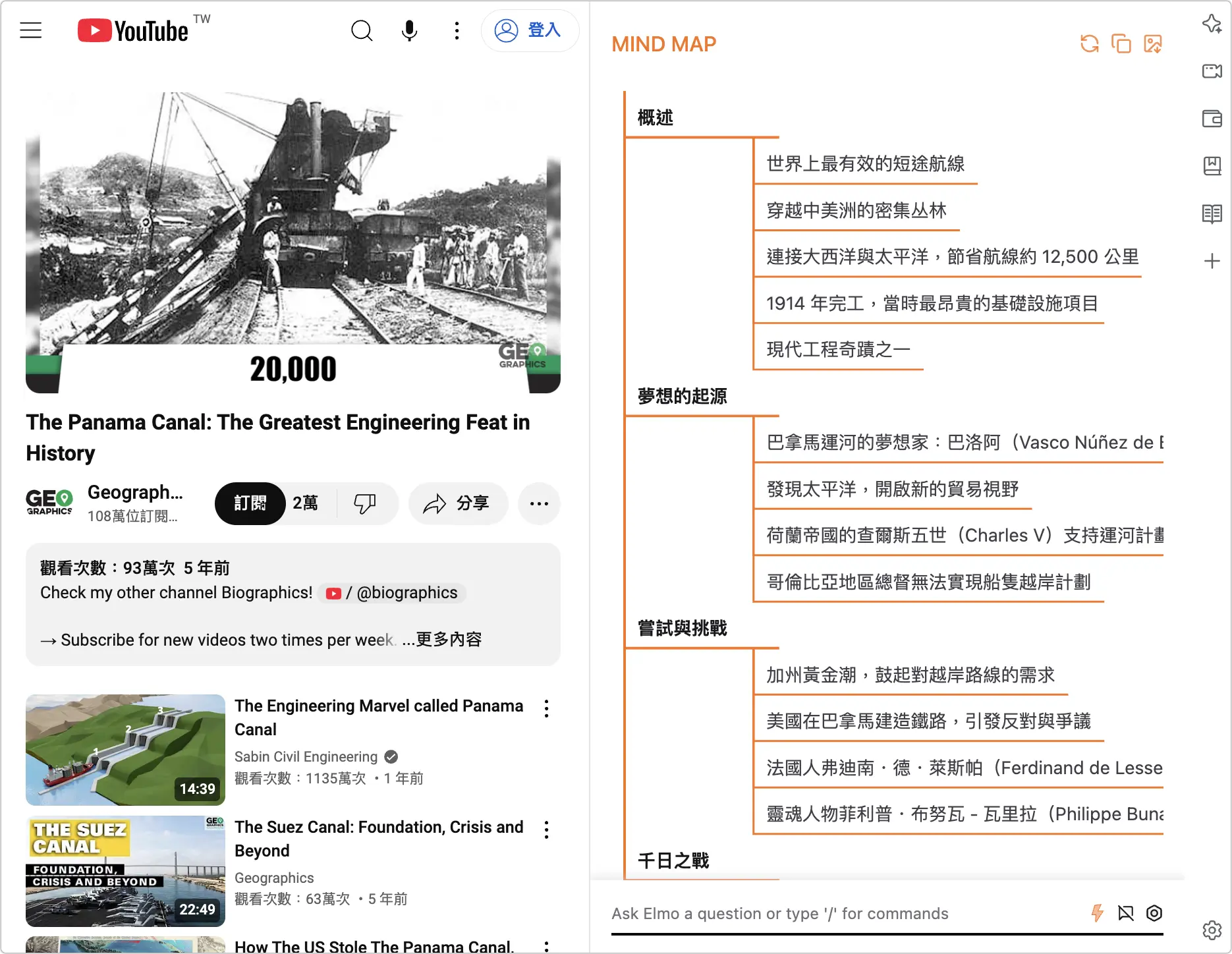Click the MIND MAP heading
The image size is (1232, 954).
pyautogui.click(x=663, y=44)
